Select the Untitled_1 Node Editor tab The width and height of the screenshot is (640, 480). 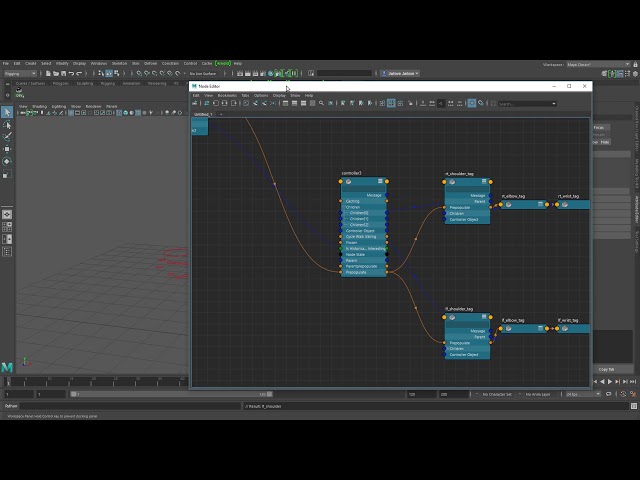click(x=203, y=114)
